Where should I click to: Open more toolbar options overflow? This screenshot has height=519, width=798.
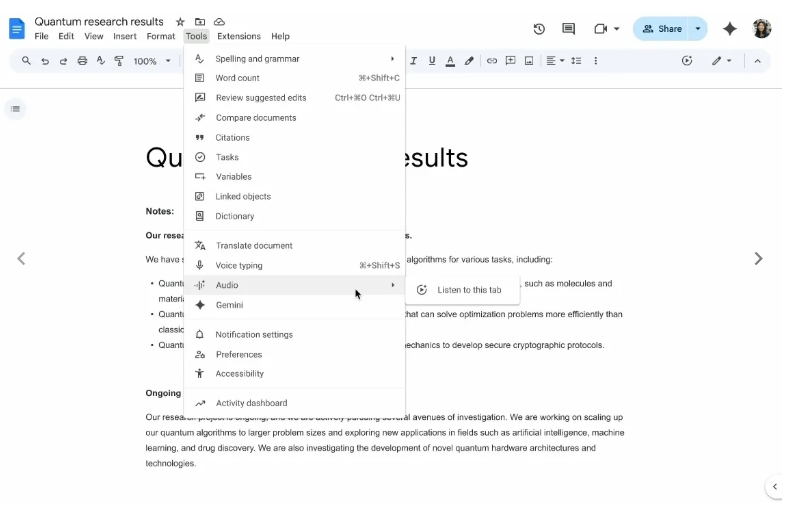pyautogui.click(x=595, y=61)
